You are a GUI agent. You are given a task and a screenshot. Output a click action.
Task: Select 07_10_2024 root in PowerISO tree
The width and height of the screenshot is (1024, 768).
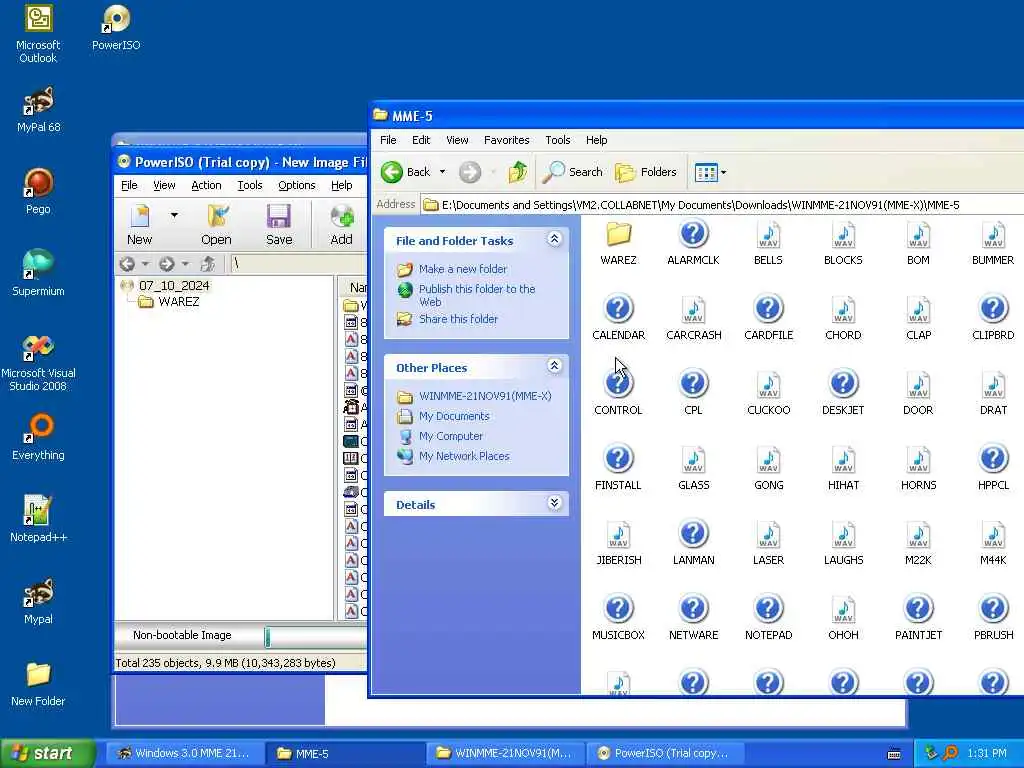(x=174, y=285)
